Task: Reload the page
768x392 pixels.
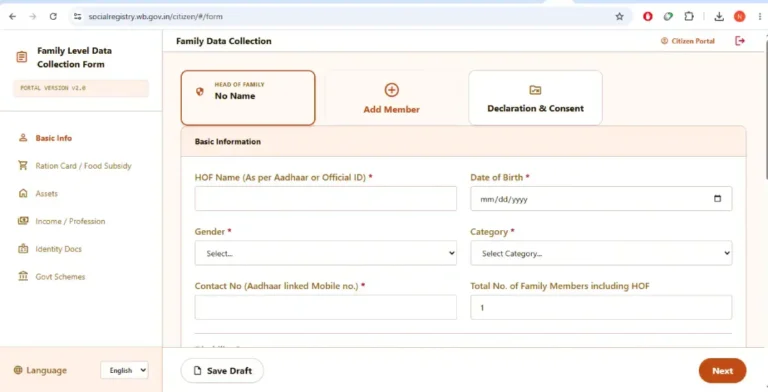Action: pyautogui.click(x=53, y=17)
